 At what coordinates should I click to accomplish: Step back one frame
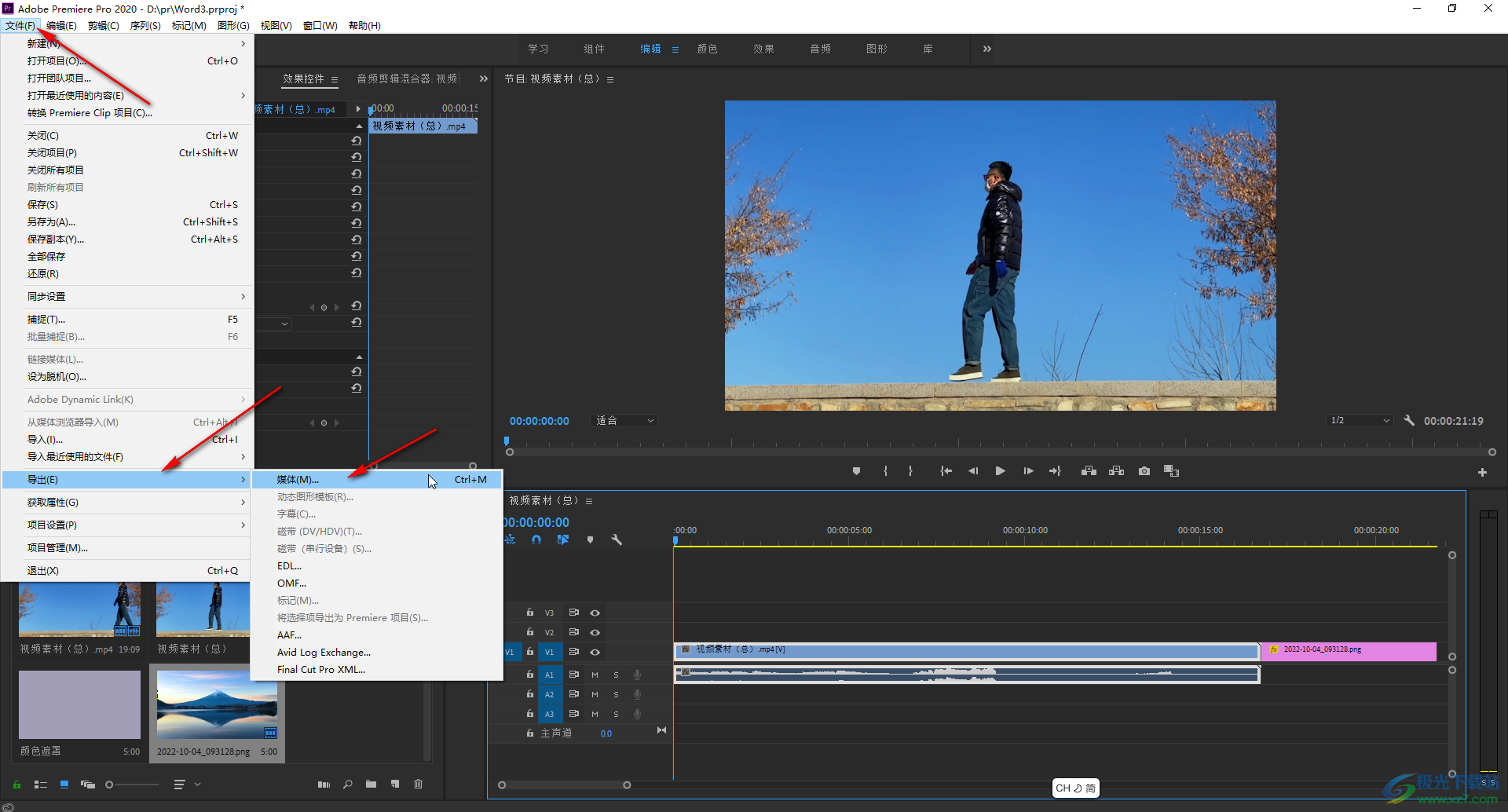[x=973, y=471]
